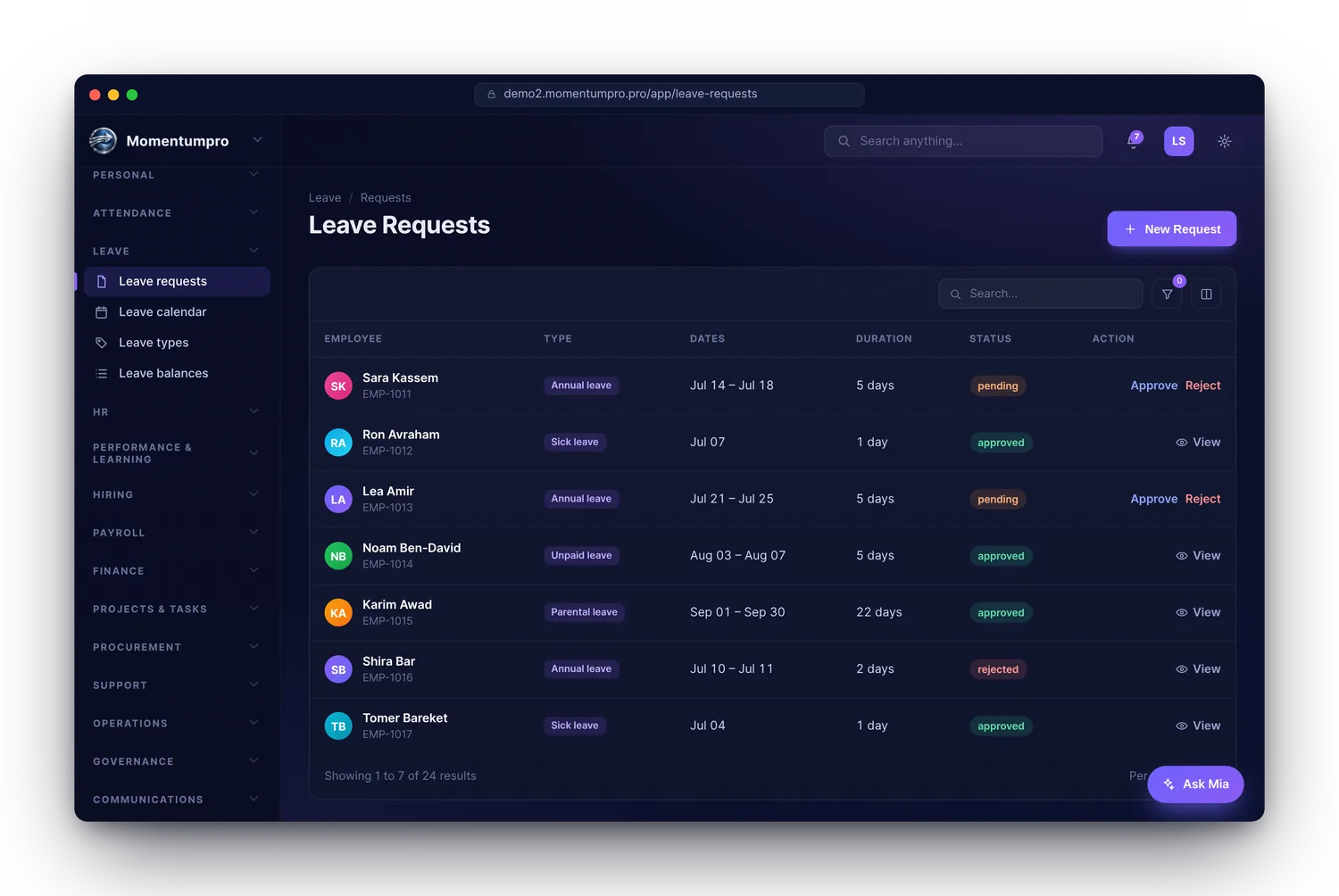
Task: Click the Parental leave type badge
Action: point(584,612)
